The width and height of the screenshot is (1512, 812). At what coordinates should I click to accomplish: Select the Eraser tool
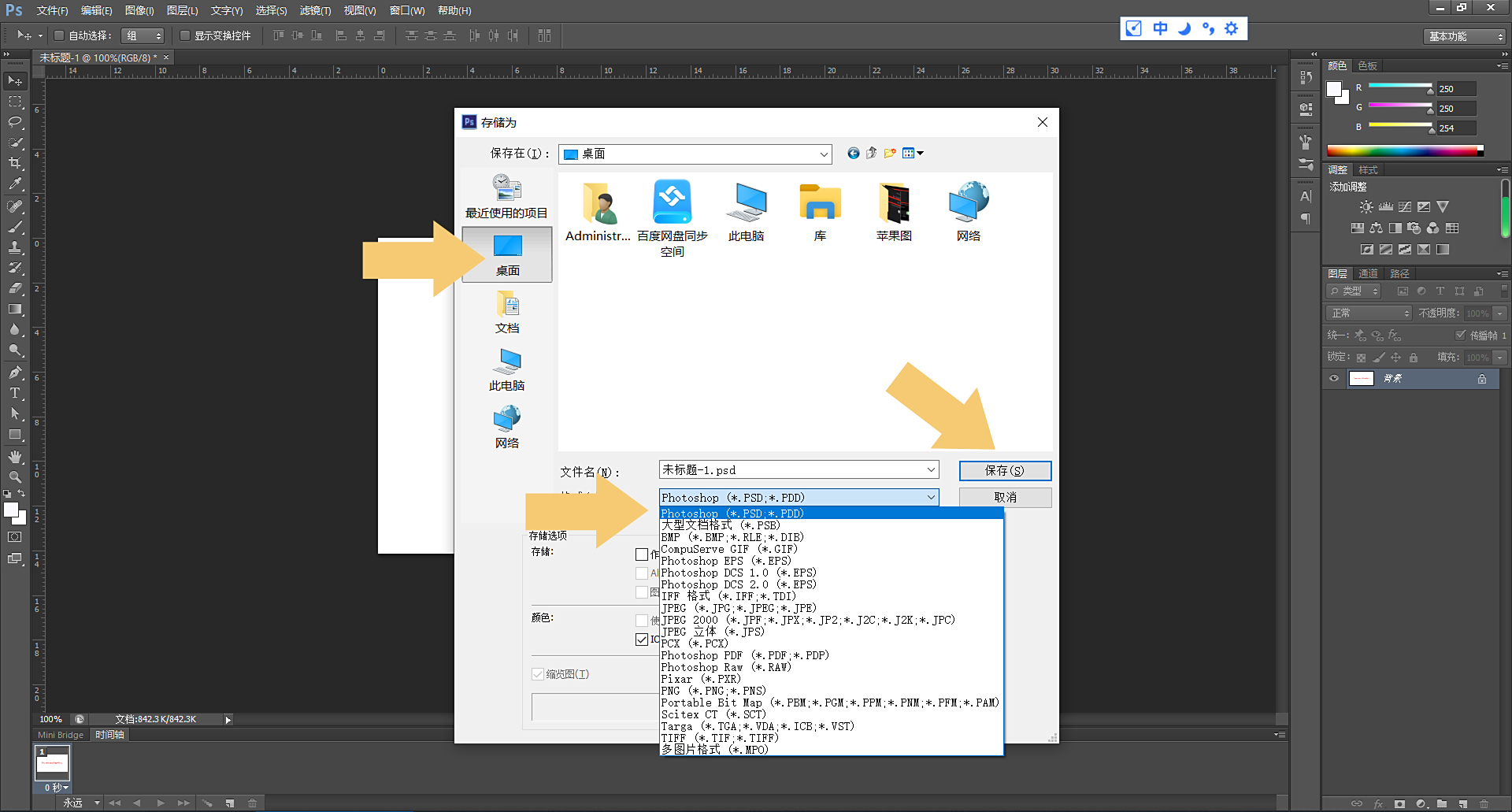(15, 288)
